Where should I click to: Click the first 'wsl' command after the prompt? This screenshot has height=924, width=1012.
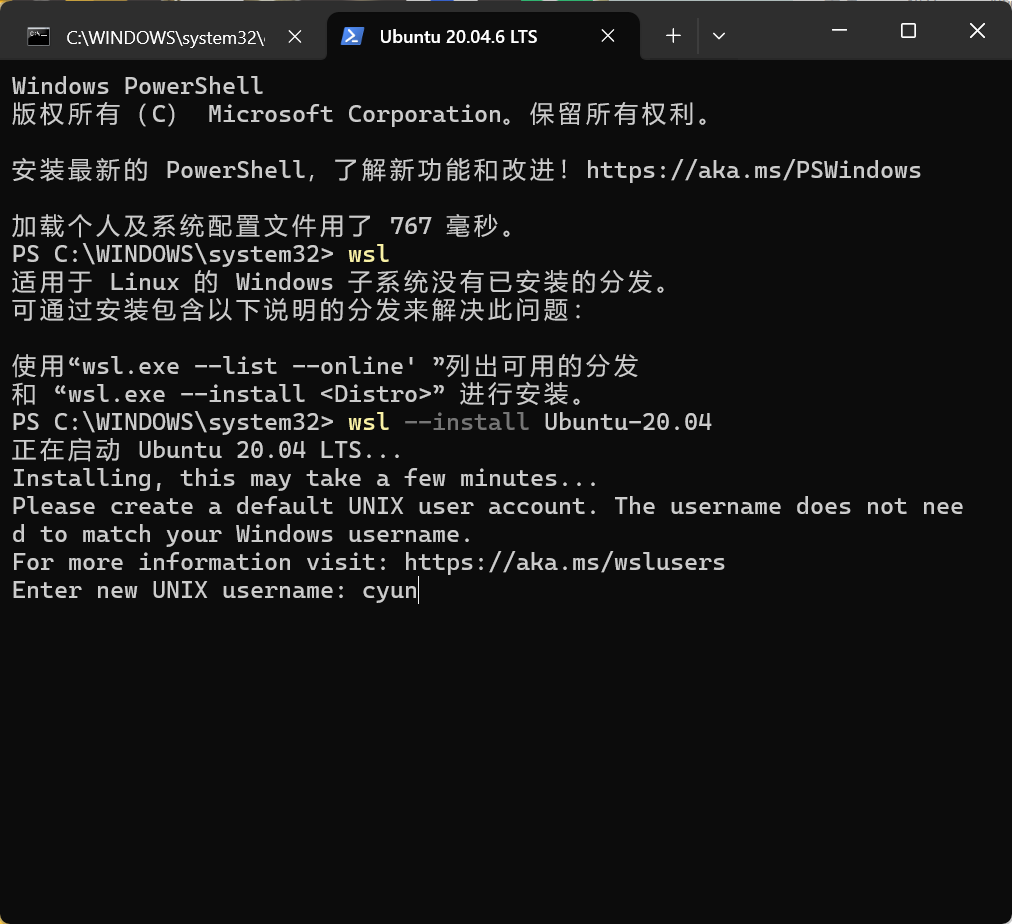tap(369, 254)
